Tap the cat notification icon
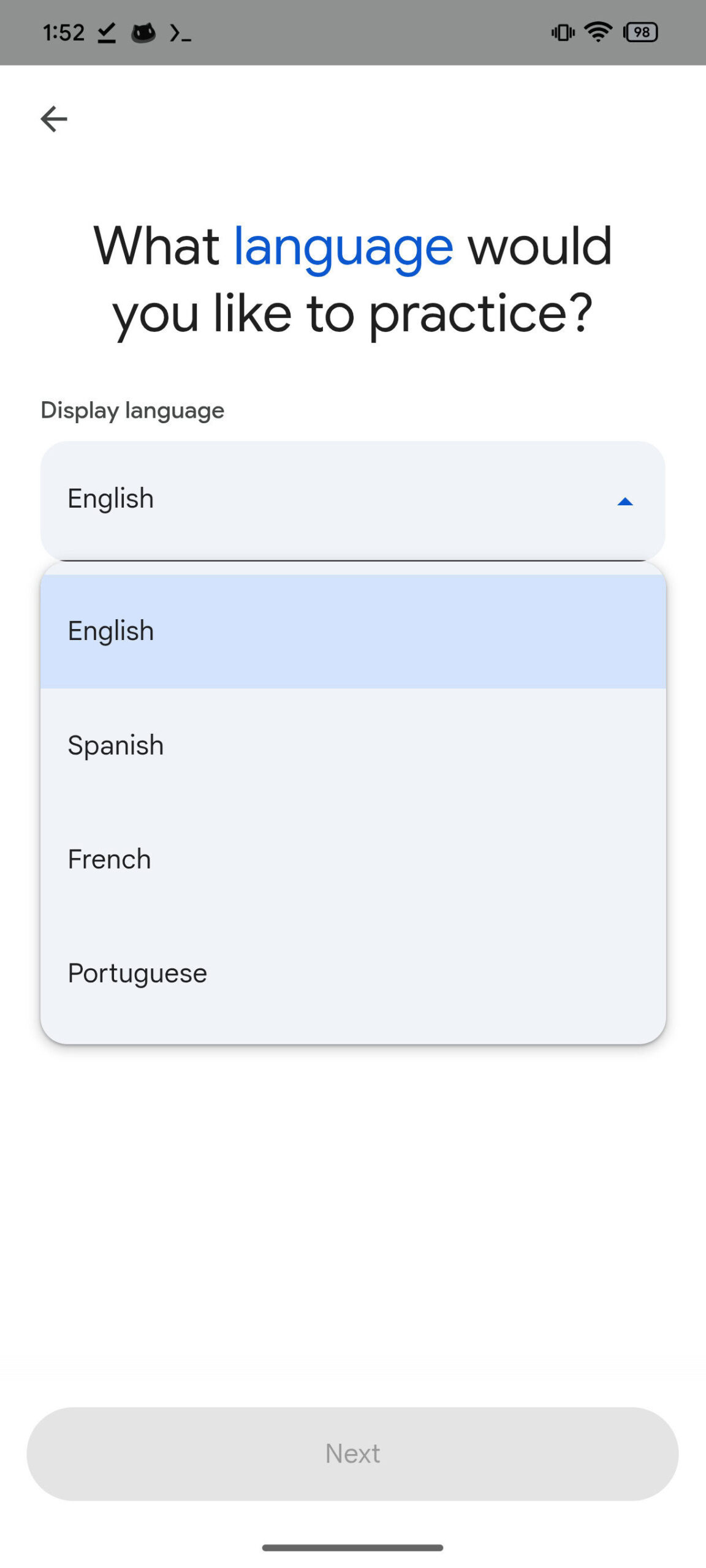 (143, 32)
